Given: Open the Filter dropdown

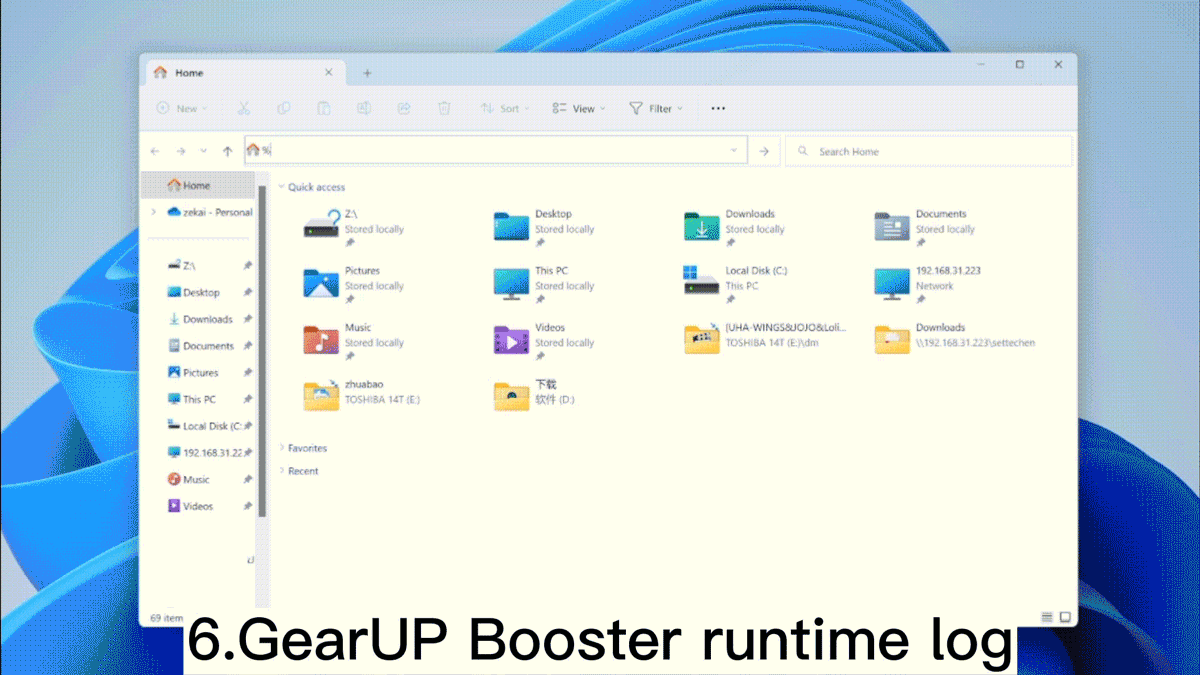Looking at the screenshot, I should pyautogui.click(x=656, y=108).
